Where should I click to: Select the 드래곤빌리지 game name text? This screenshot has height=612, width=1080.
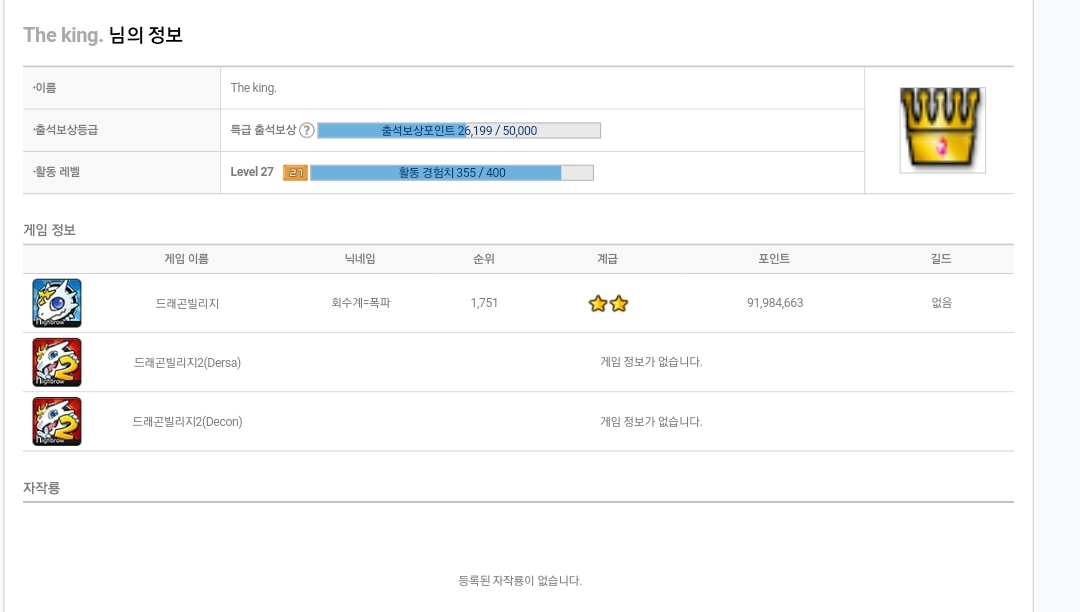pyautogui.click(x=187, y=304)
